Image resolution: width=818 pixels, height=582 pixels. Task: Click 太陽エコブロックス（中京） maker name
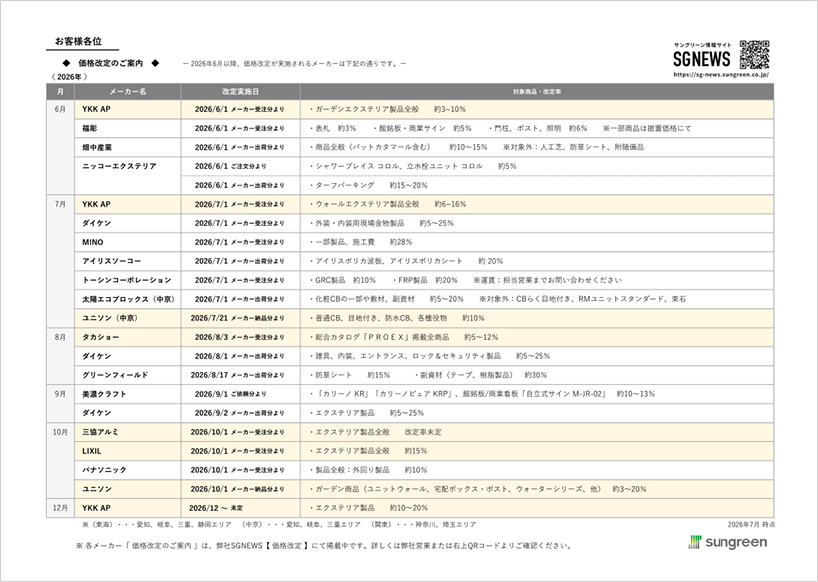tap(129, 299)
